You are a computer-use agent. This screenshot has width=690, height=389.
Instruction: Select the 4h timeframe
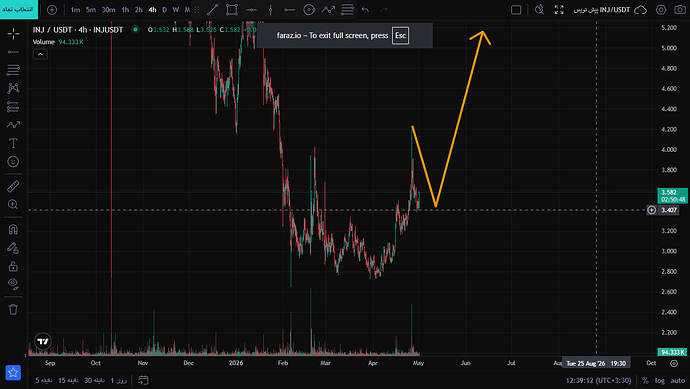[x=152, y=10]
